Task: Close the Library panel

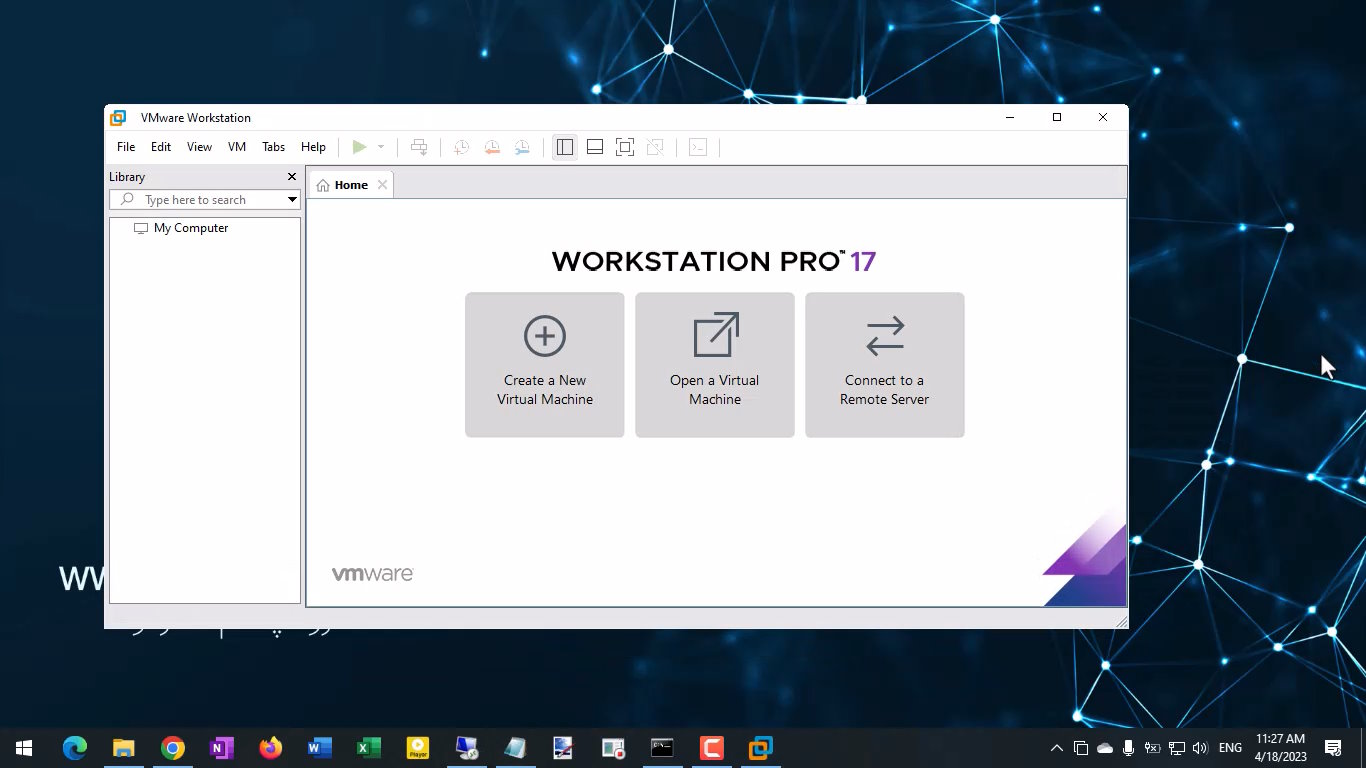Action: pyautogui.click(x=292, y=177)
